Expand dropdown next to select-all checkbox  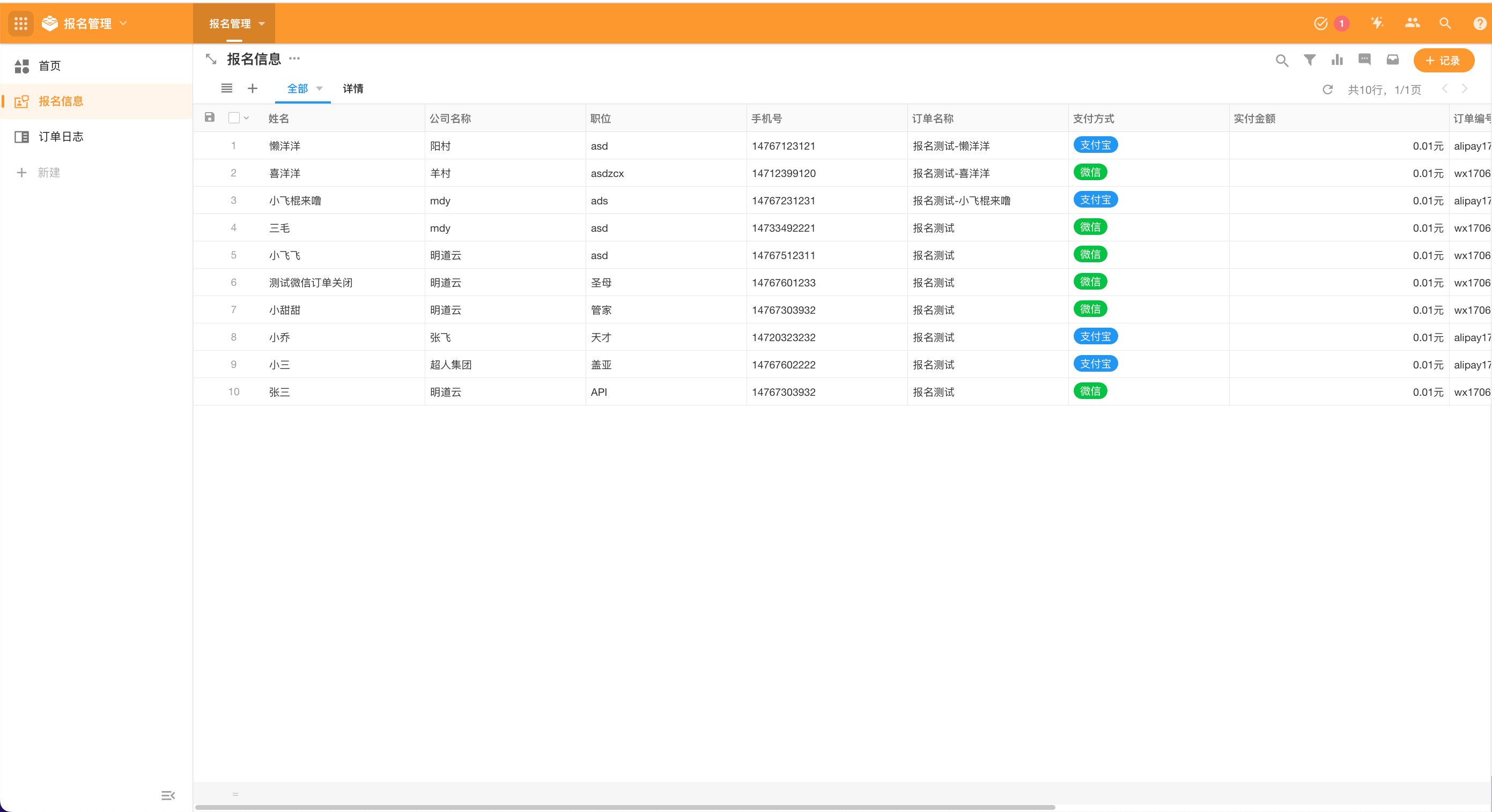[247, 118]
